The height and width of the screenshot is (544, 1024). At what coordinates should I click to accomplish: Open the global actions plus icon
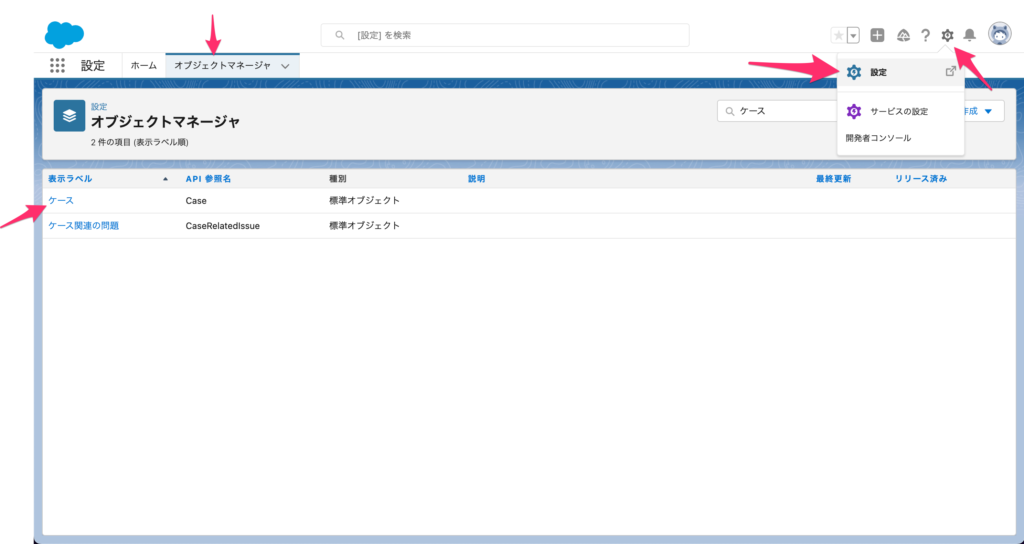point(877,36)
